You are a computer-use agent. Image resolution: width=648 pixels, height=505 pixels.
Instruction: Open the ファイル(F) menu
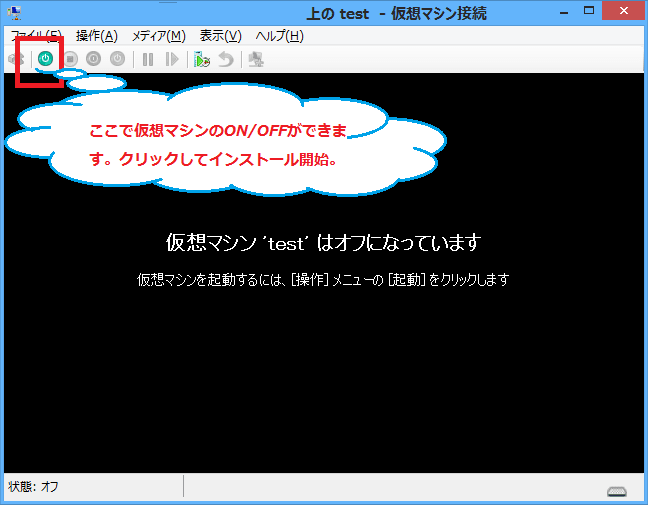pos(36,36)
